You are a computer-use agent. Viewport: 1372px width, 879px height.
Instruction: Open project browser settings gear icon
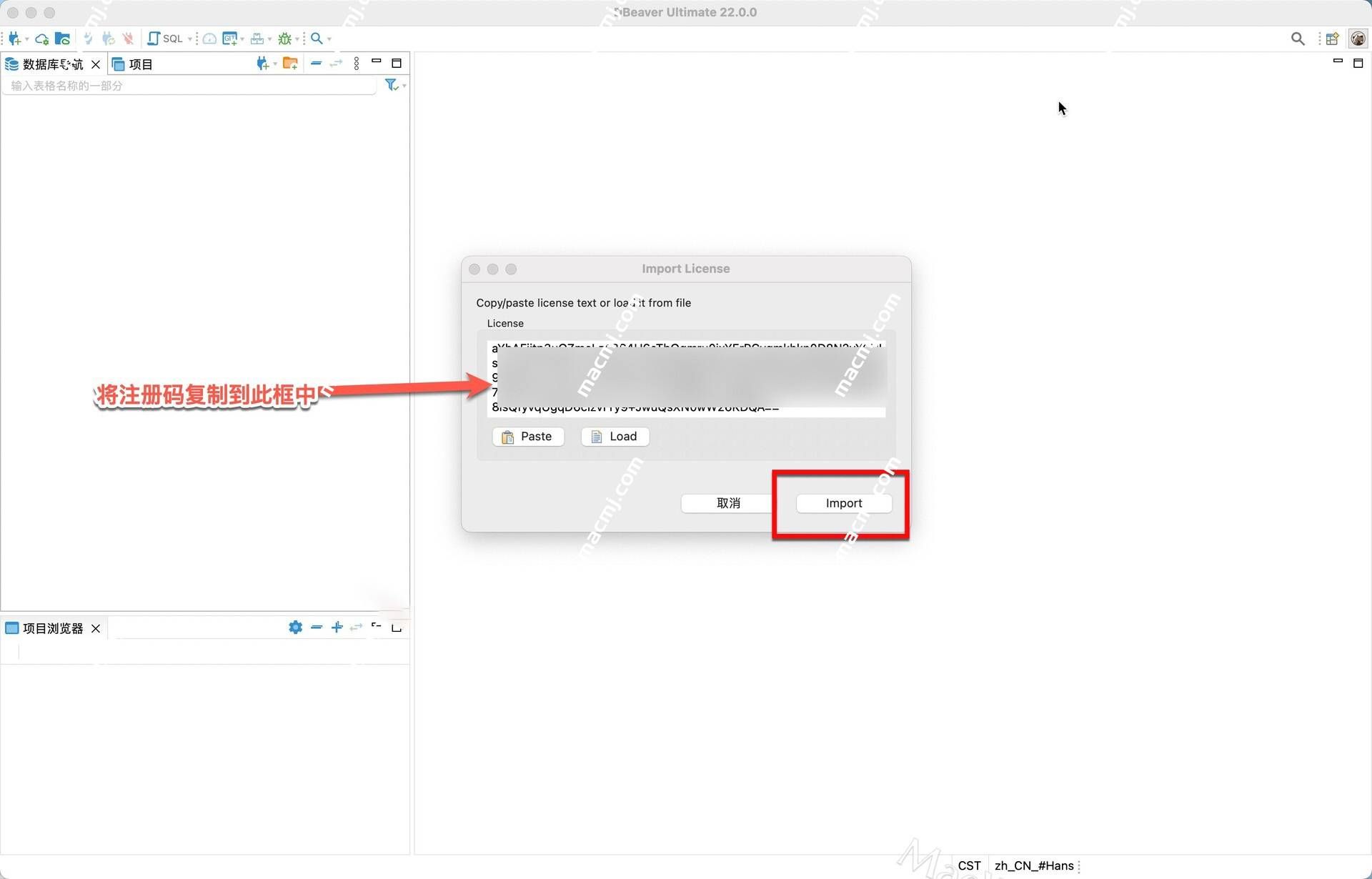click(x=295, y=627)
